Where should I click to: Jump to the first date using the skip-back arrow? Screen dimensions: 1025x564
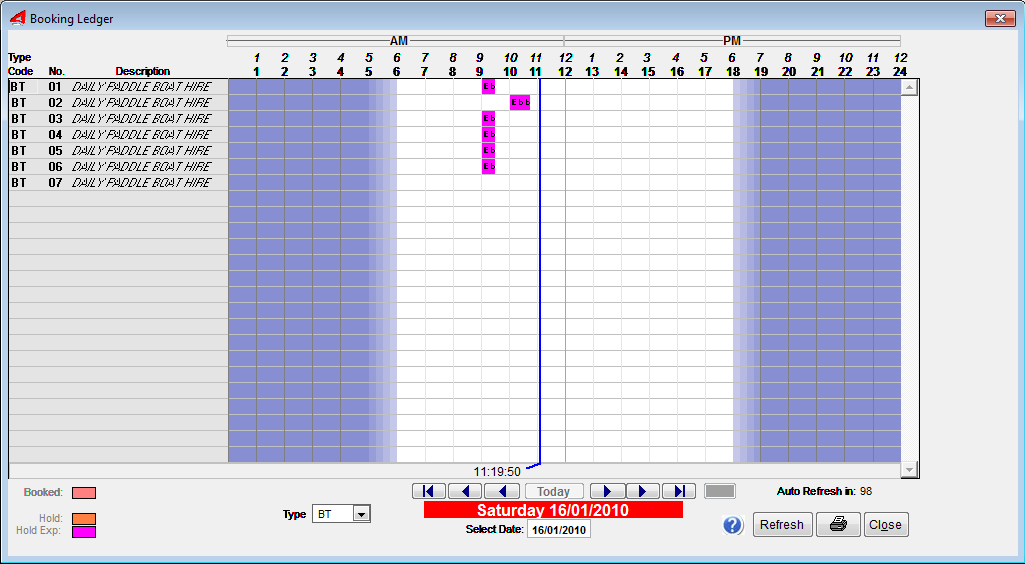429,491
